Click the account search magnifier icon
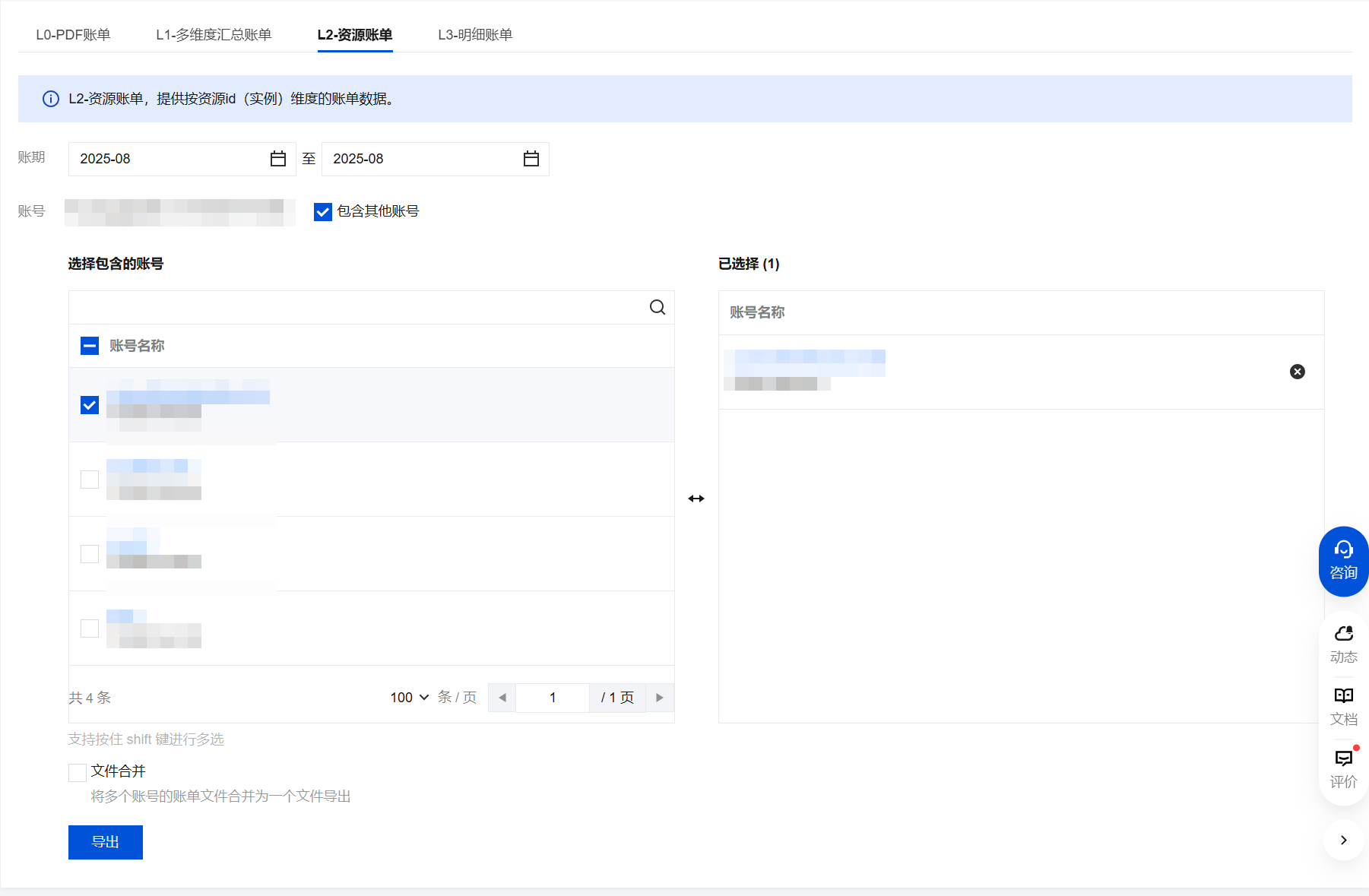 (658, 307)
